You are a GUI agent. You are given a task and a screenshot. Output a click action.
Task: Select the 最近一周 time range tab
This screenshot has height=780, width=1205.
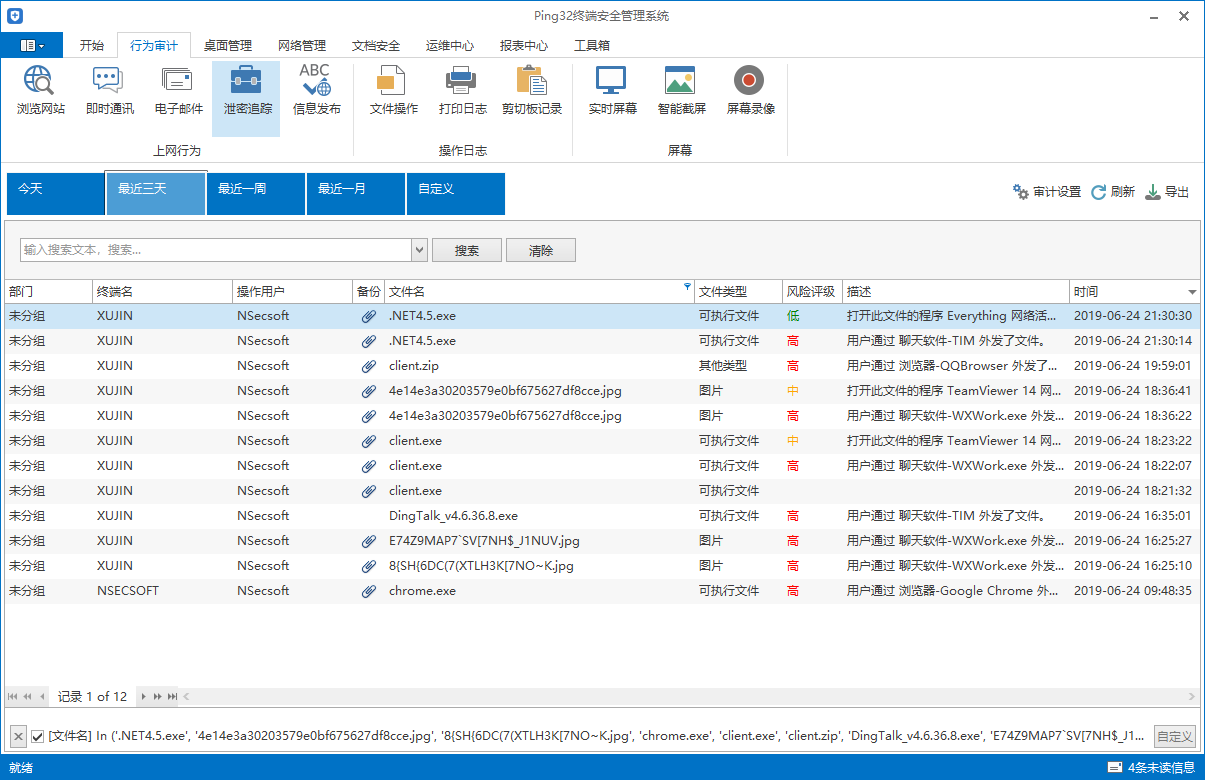click(x=255, y=194)
